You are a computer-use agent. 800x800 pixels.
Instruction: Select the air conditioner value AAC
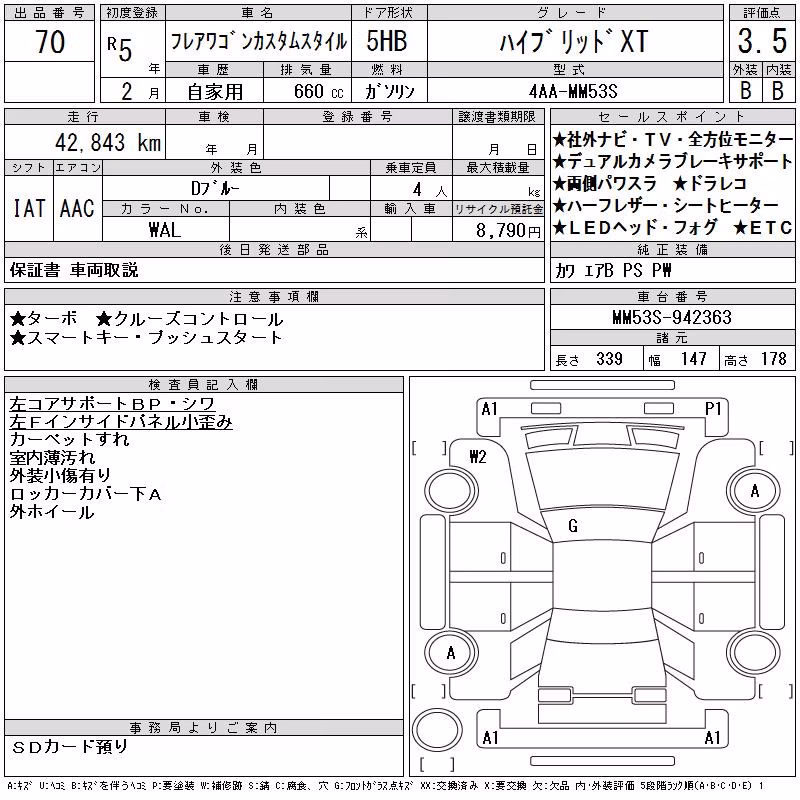coord(77,208)
